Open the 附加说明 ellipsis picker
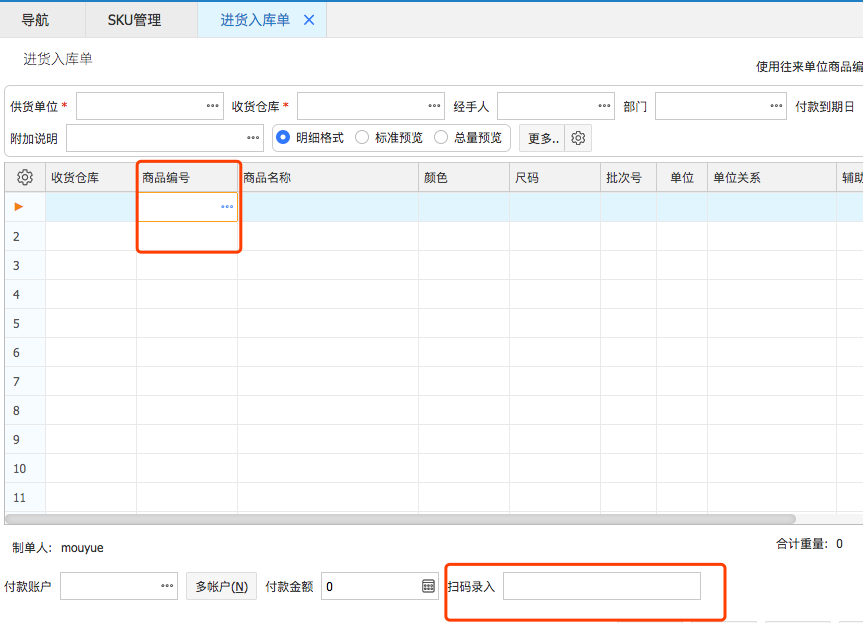 [254, 137]
